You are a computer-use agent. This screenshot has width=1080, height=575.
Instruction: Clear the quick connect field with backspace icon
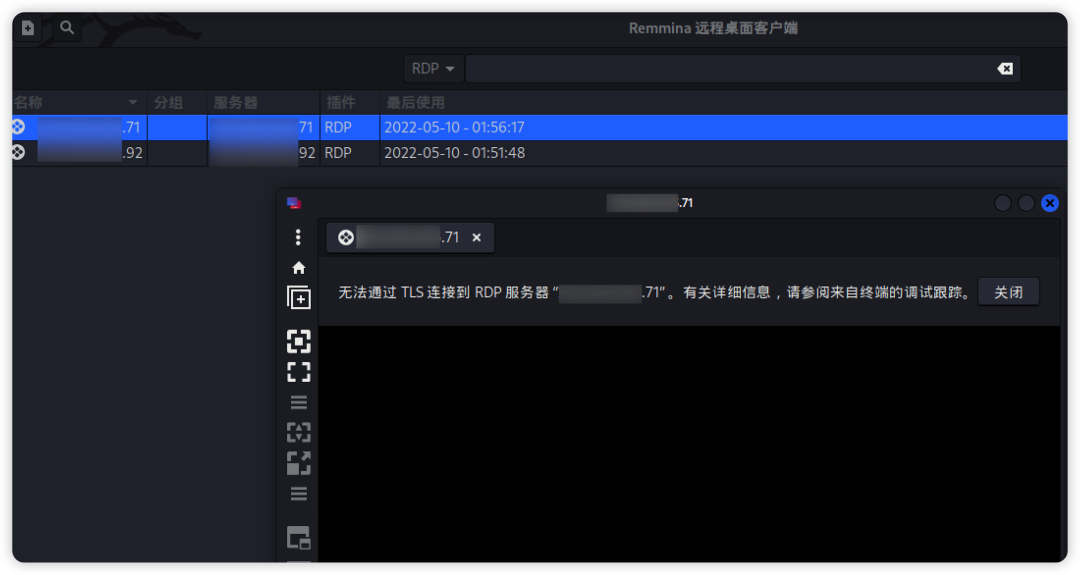click(1005, 69)
